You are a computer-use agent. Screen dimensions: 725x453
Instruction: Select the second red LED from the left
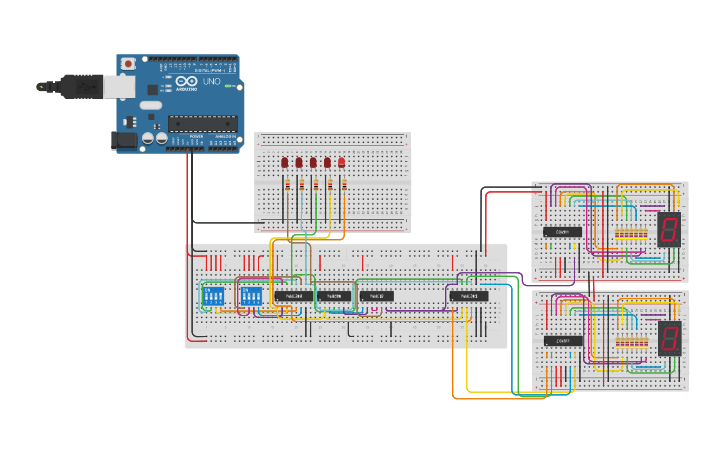point(299,163)
